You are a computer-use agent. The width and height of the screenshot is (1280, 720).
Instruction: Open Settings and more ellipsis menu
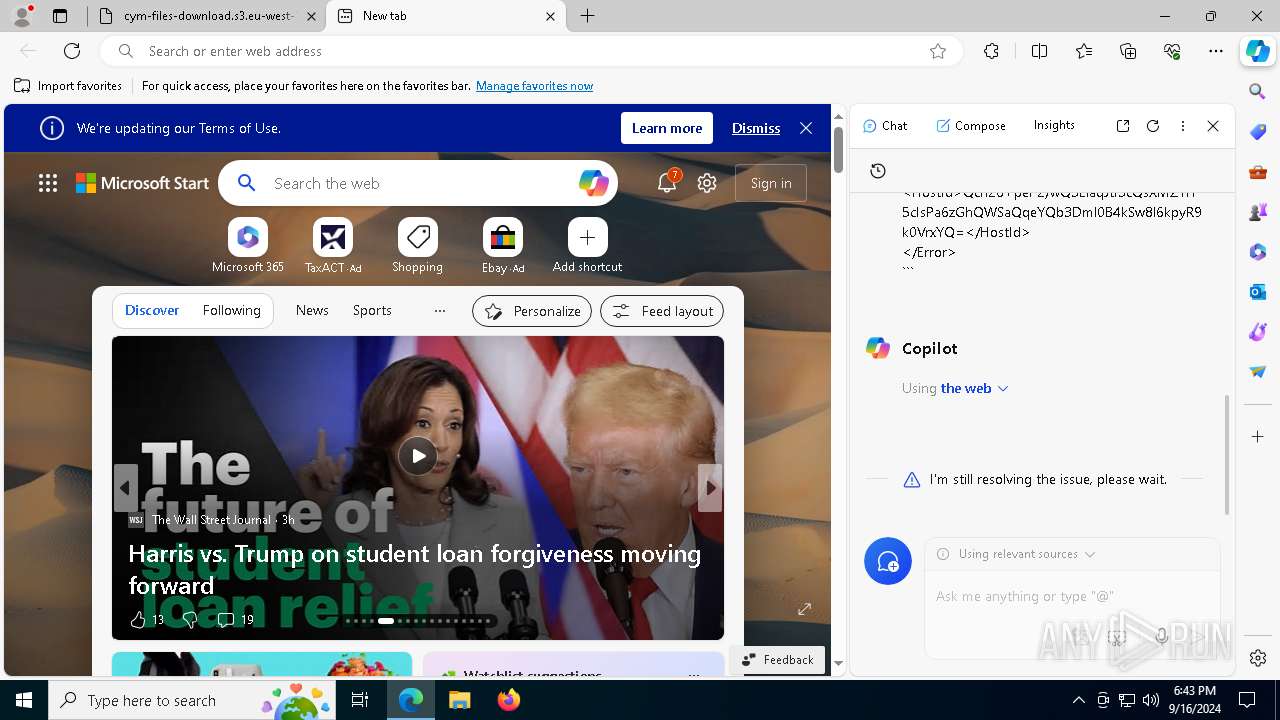point(1216,51)
